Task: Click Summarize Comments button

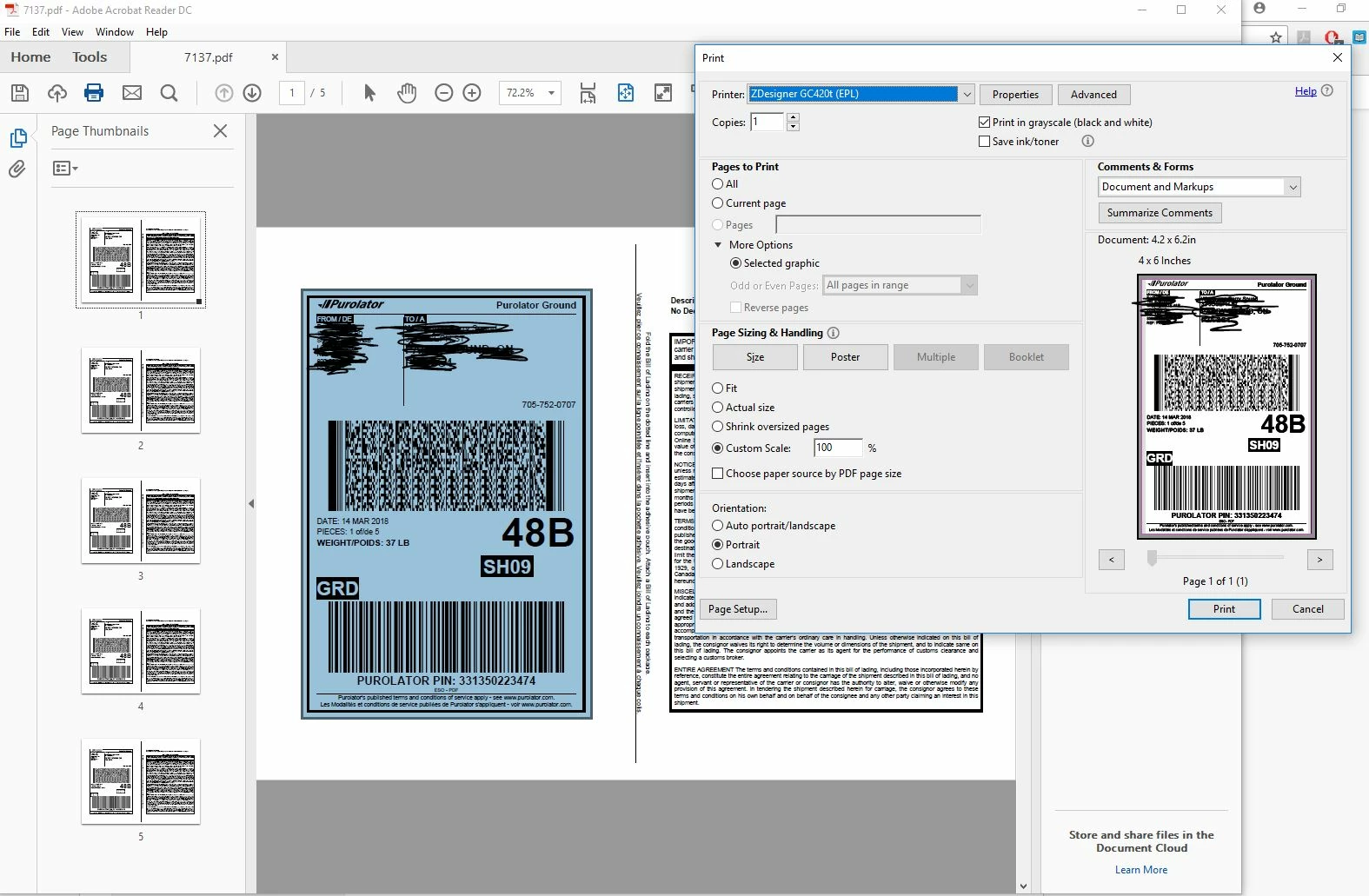Action: pyautogui.click(x=1160, y=213)
